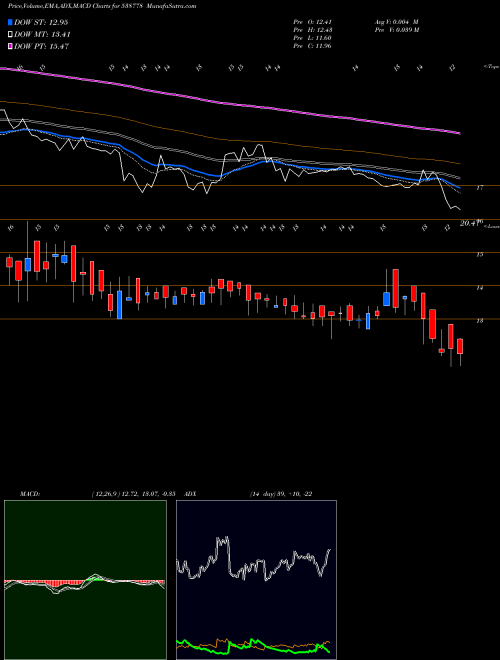Image resolution: width=500 pixels, height=660 pixels.
Task: Select the 'DOW PT: 15.47' legend text
Action: click(x=42, y=46)
